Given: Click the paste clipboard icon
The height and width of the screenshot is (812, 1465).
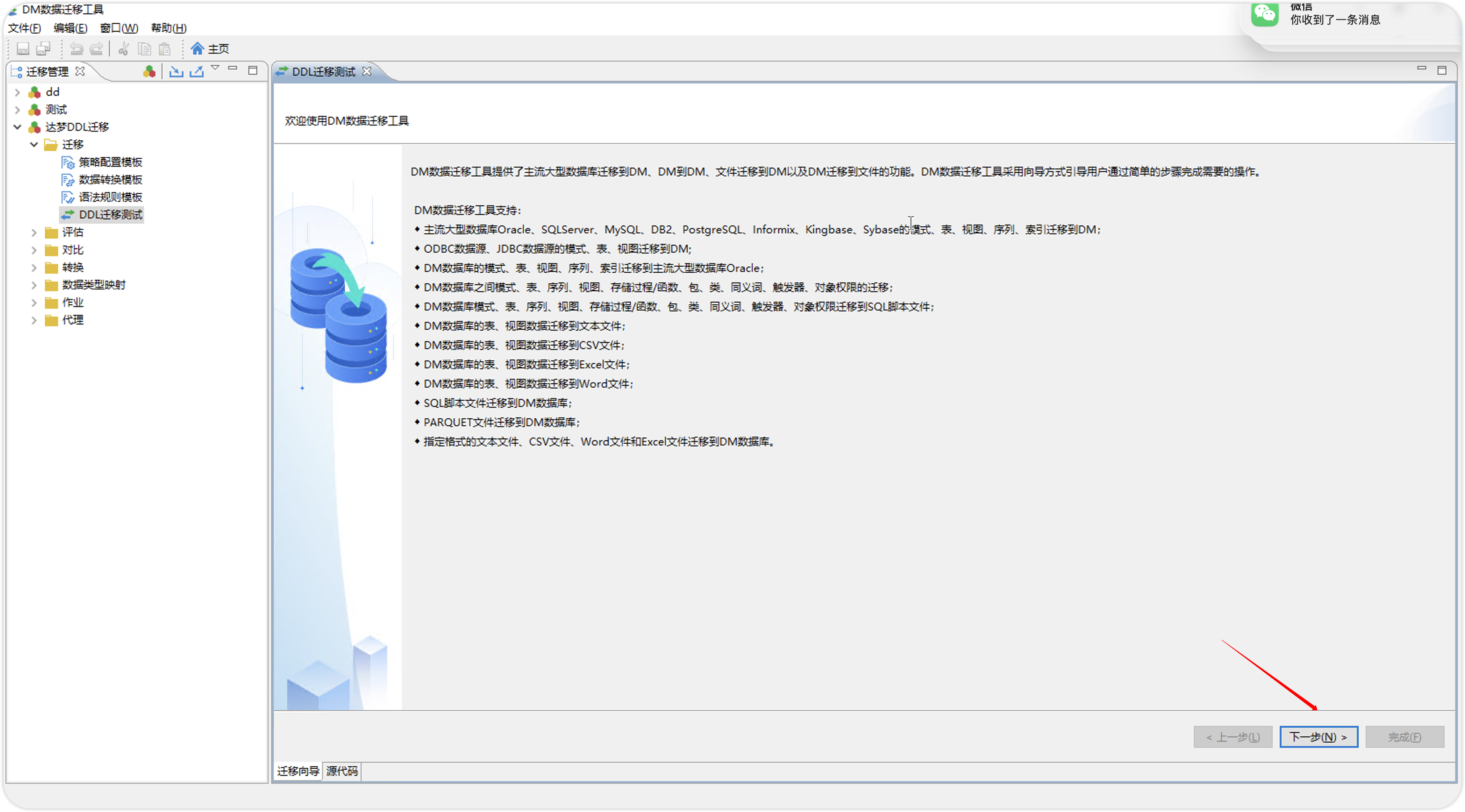Looking at the screenshot, I should click(x=165, y=49).
